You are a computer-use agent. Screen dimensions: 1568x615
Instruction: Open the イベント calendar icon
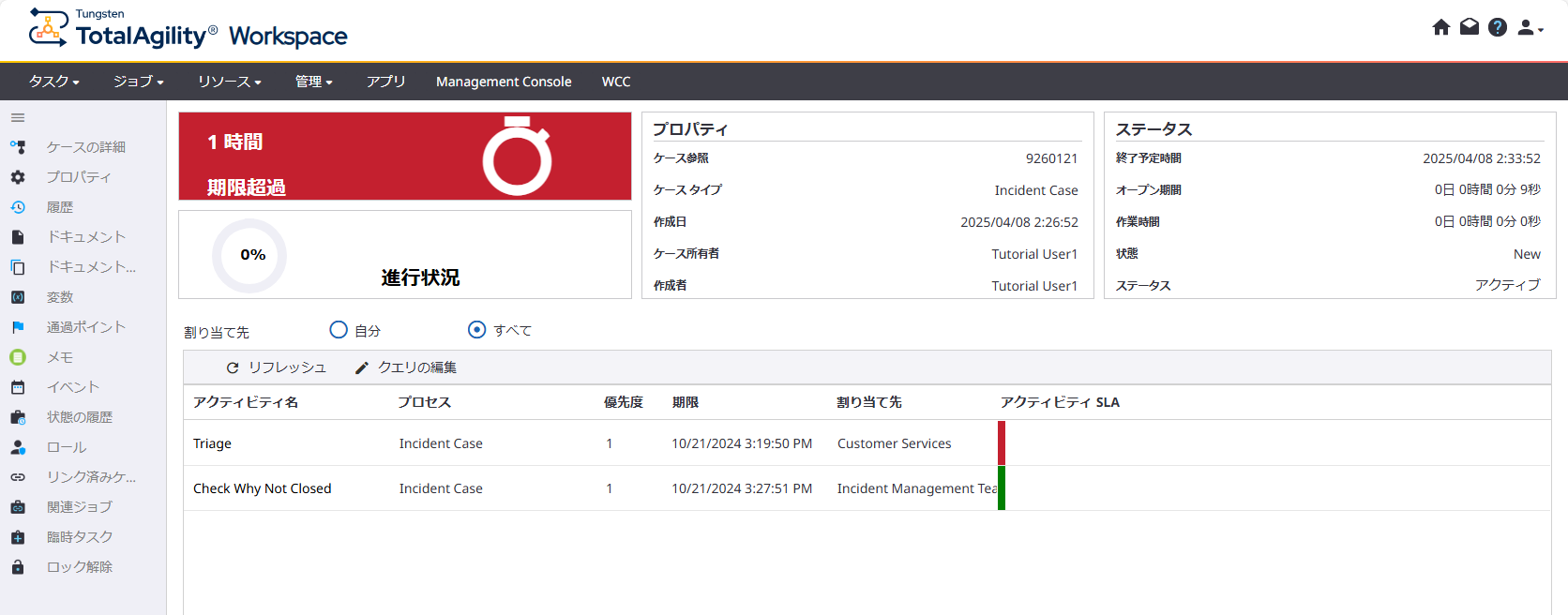pos(18,387)
